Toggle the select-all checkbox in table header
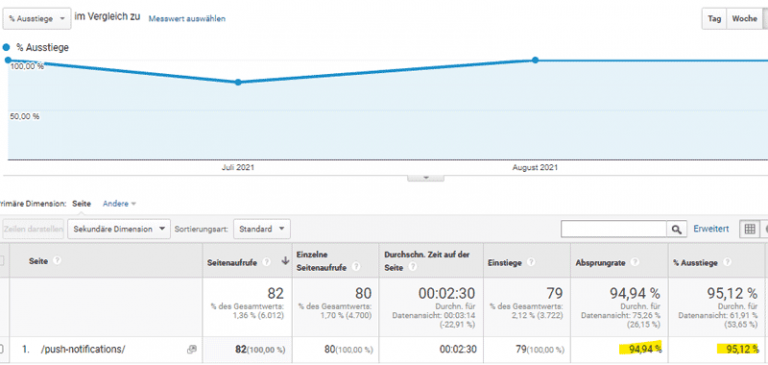This screenshot has width=768, height=365. (x=1, y=261)
